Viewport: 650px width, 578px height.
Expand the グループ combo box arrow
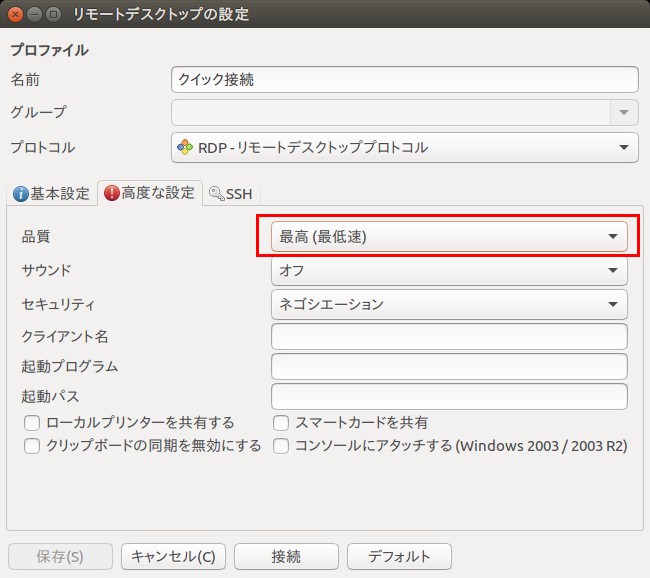[x=624, y=112]
